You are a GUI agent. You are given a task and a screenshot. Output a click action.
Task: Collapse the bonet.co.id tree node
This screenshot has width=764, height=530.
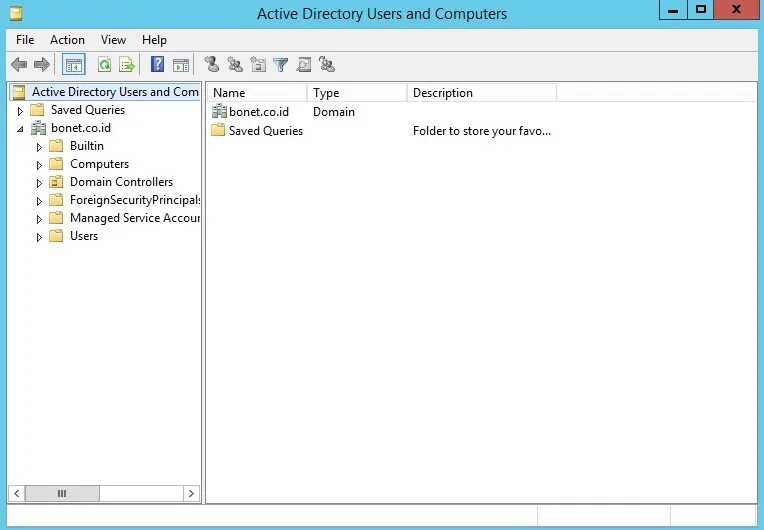(x=20, y=129)
